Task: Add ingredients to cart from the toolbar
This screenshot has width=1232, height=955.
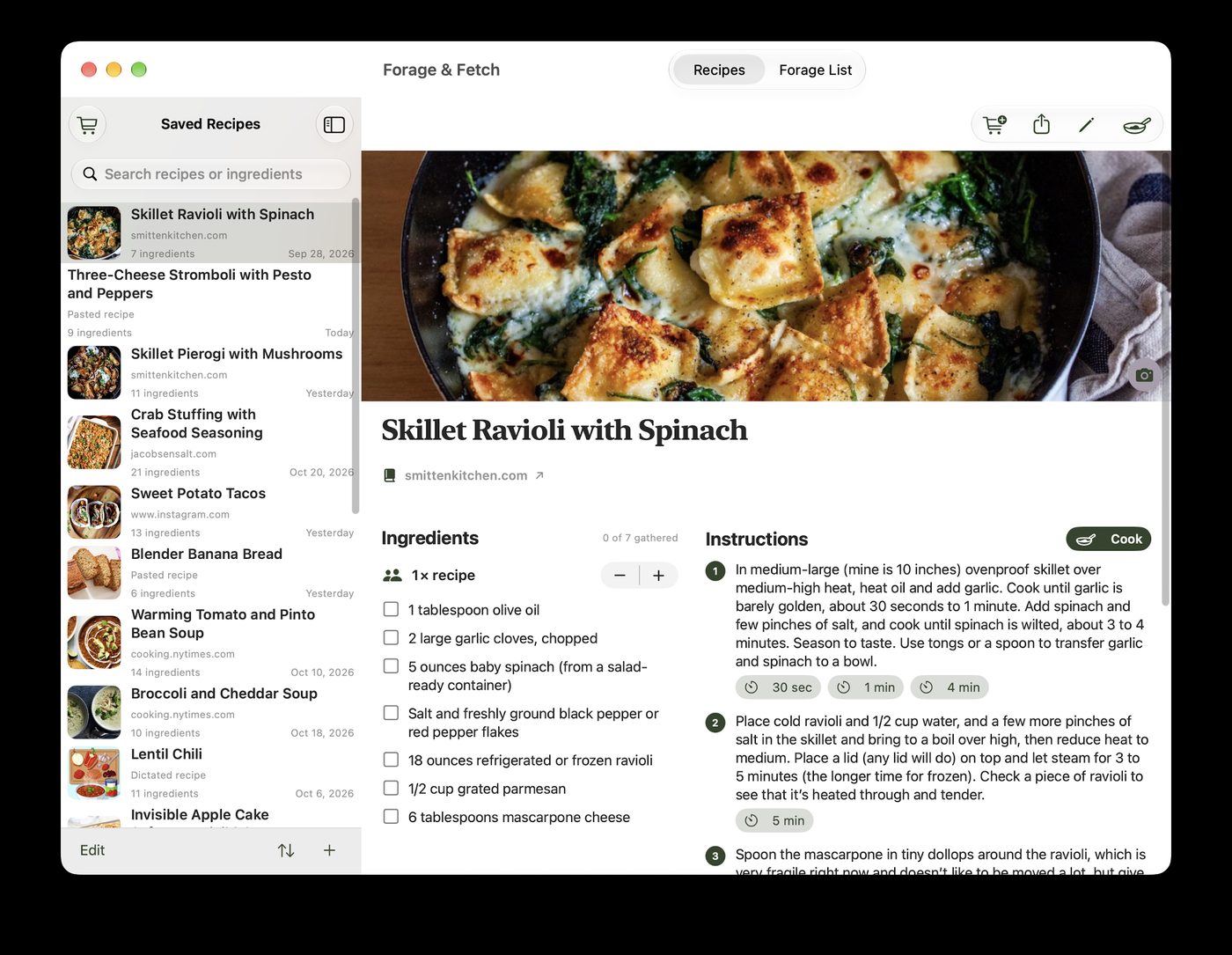Action: tap(995, 125)
